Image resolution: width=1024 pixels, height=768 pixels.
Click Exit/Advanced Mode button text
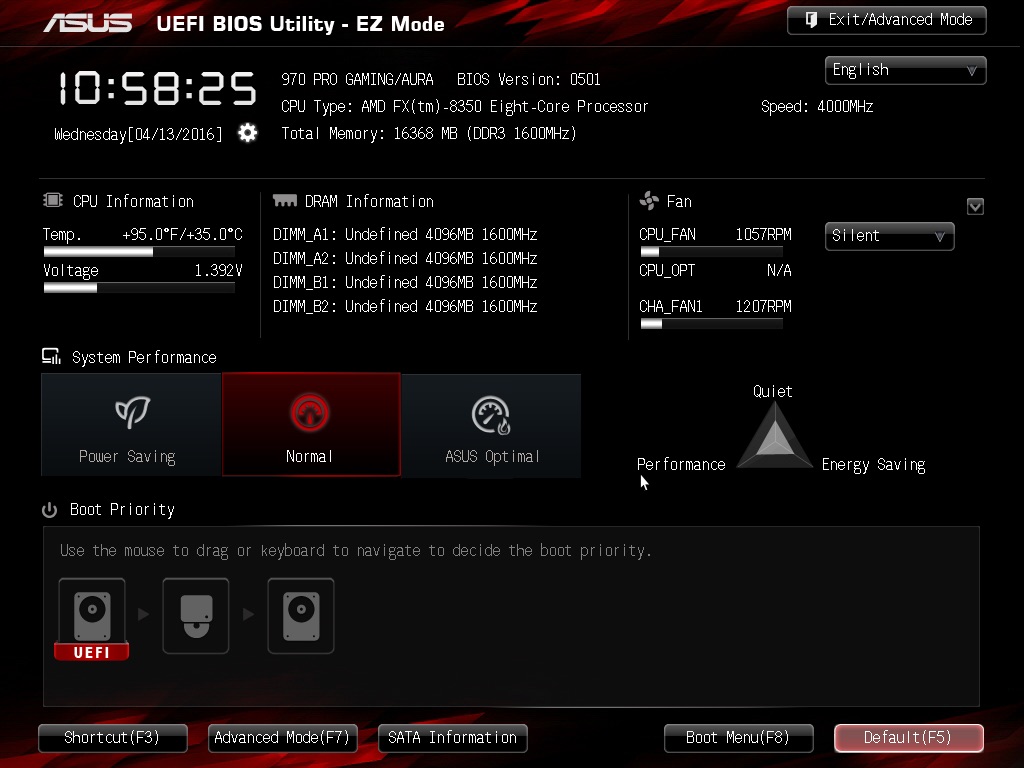pyautogui.click(x=901, y=20)
